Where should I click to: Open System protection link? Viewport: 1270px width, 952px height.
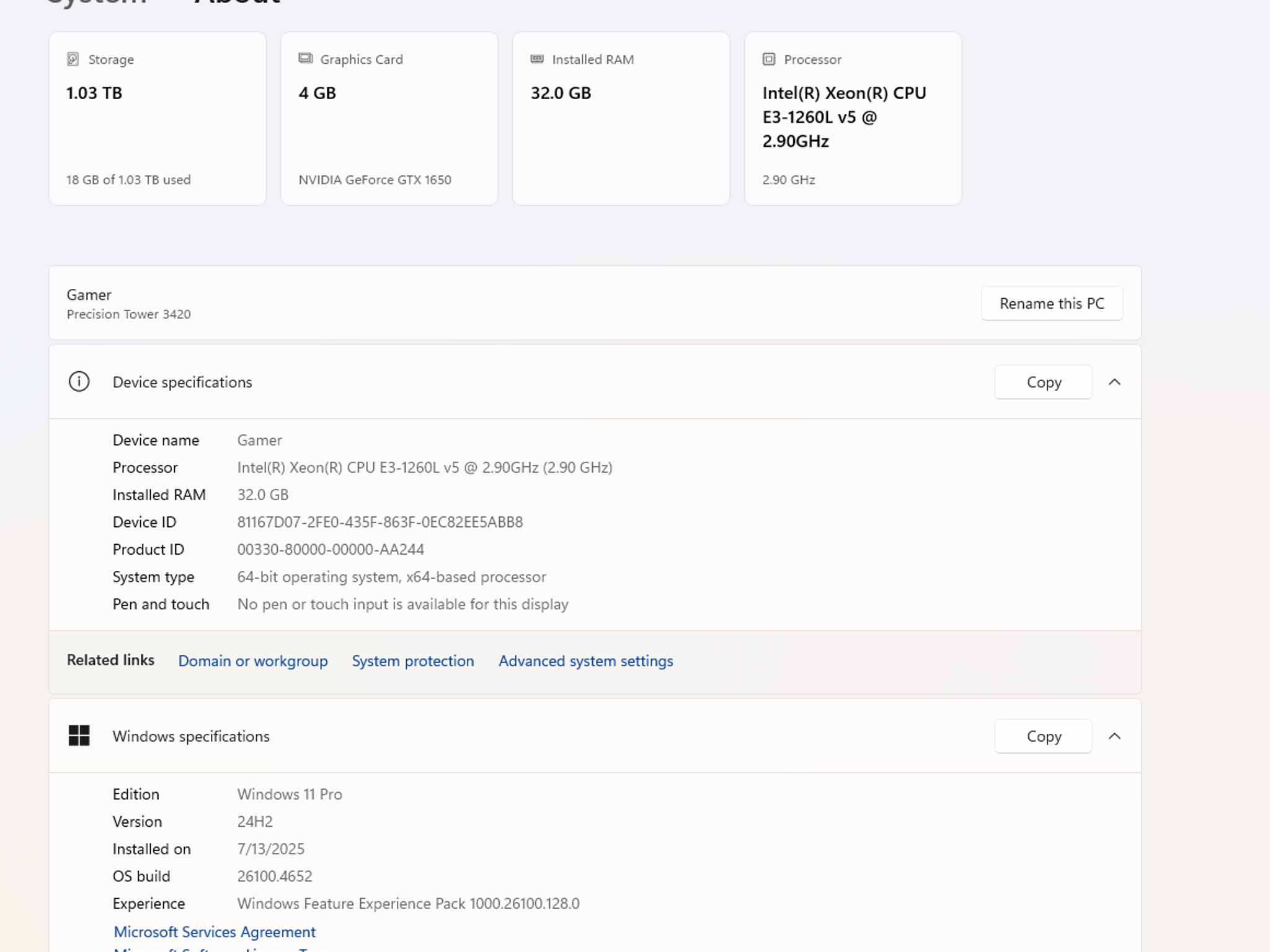(413, 661)
